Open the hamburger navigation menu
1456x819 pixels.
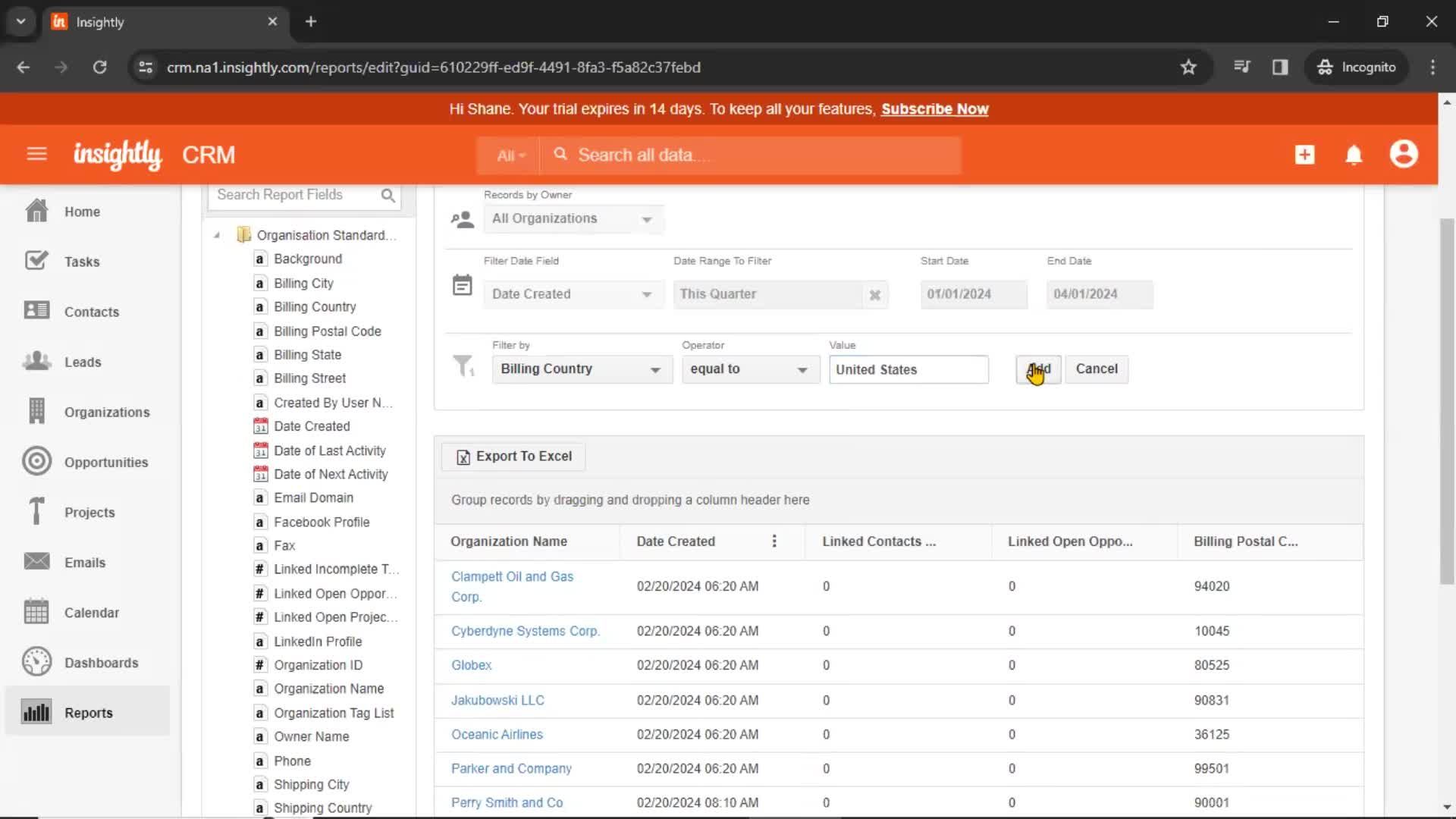click(x=36, y=155)
